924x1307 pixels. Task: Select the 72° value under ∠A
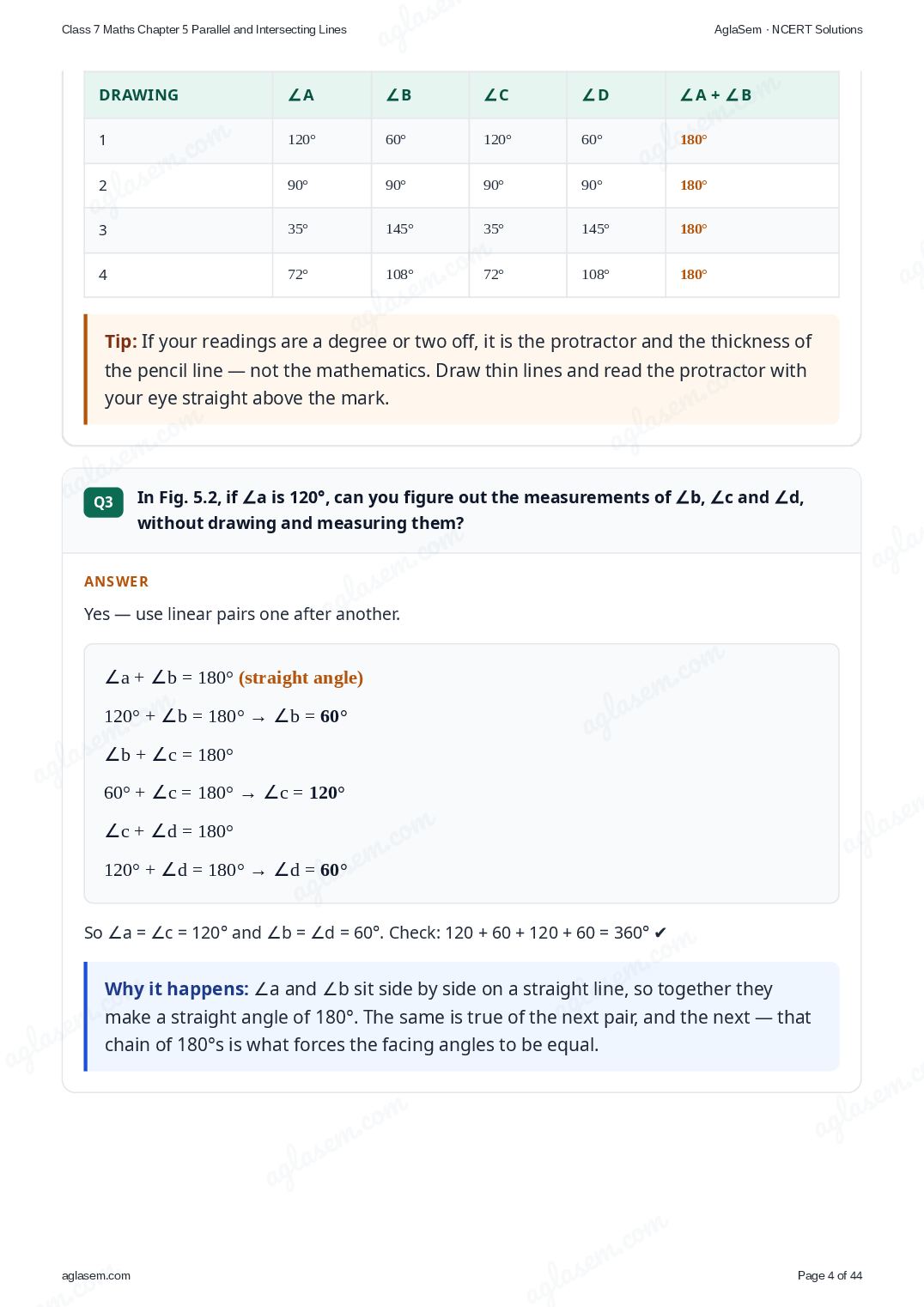[298, 275]
